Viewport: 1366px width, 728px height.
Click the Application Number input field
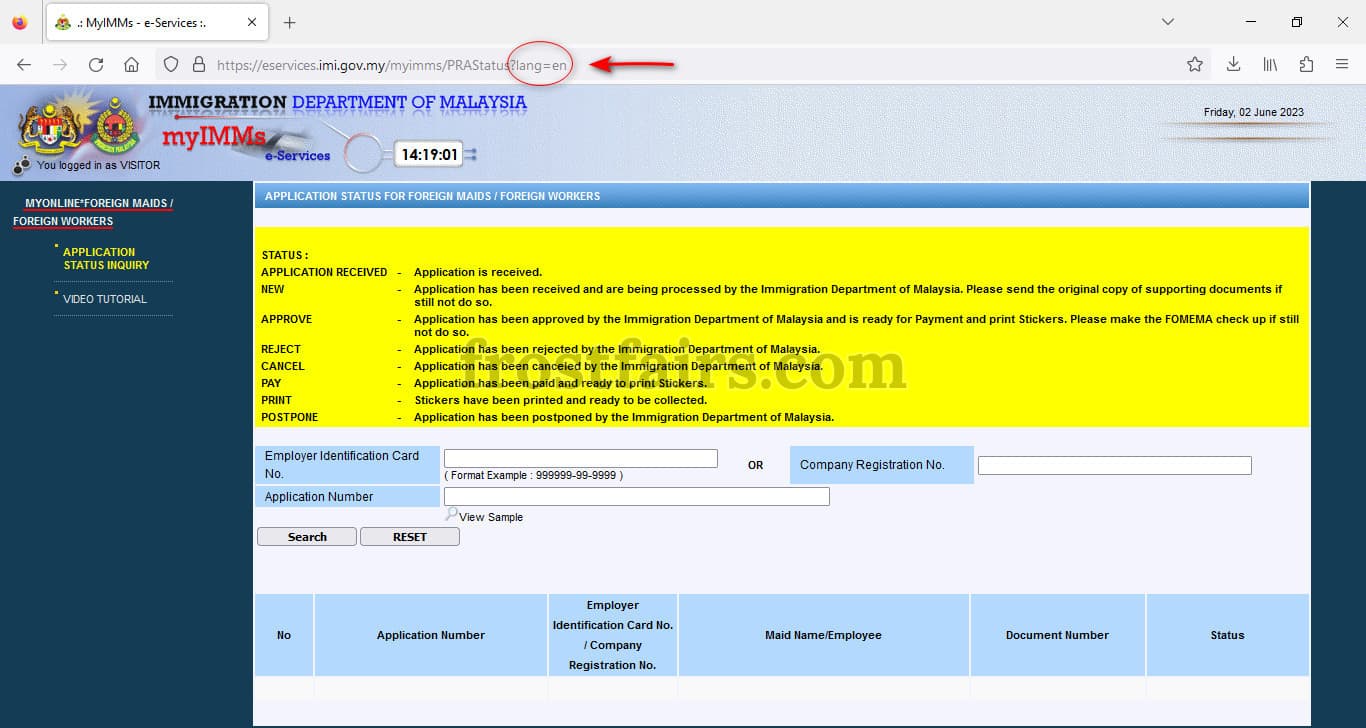click(x=636, y=496)
